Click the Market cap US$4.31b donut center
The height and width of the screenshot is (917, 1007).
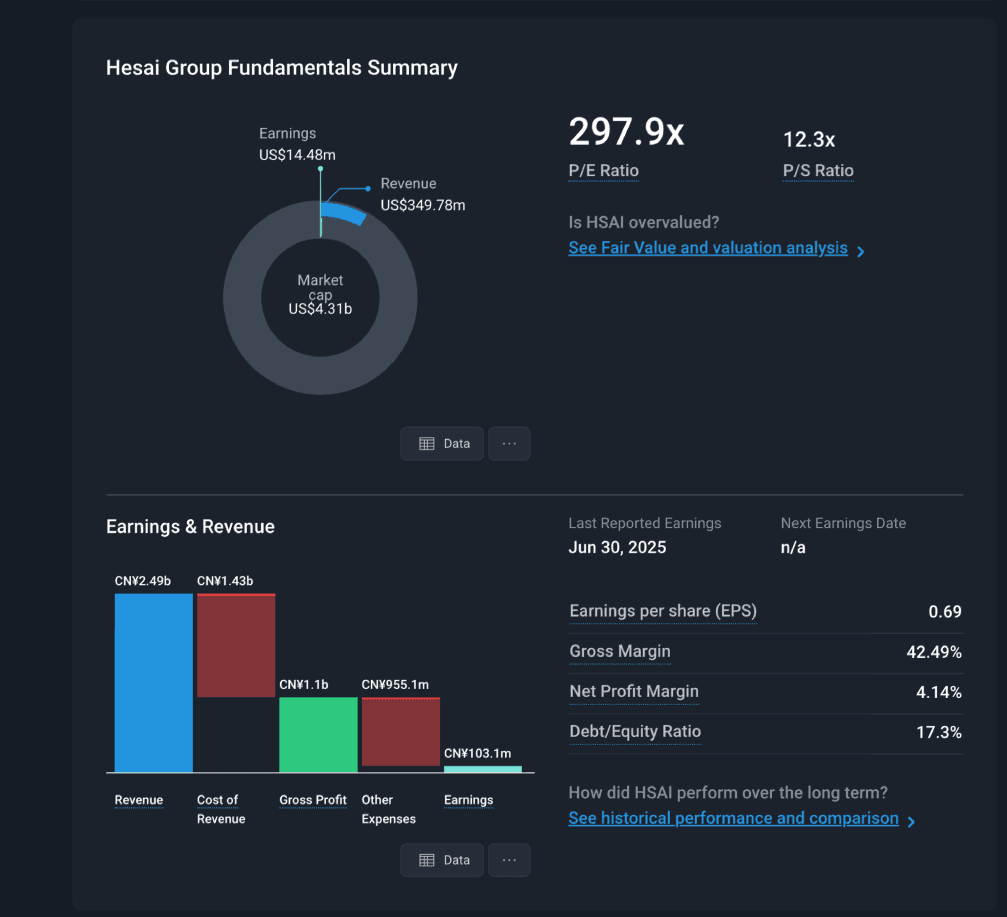coord(320,295)
